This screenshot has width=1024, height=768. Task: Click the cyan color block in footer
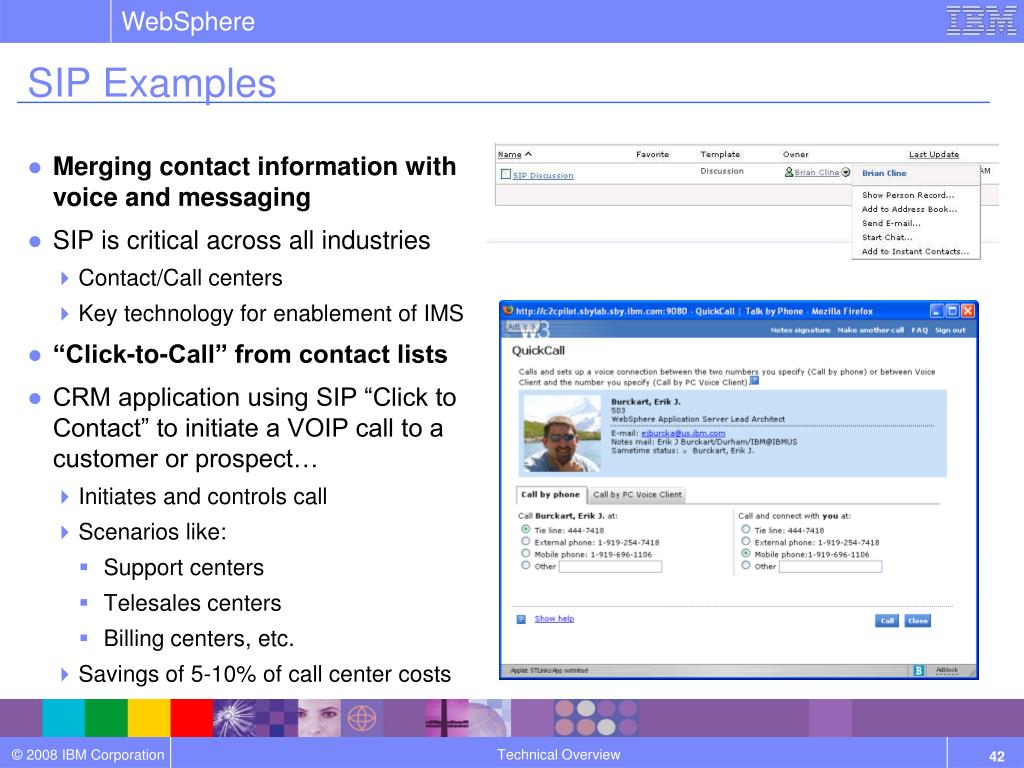[x=63, y=718]
